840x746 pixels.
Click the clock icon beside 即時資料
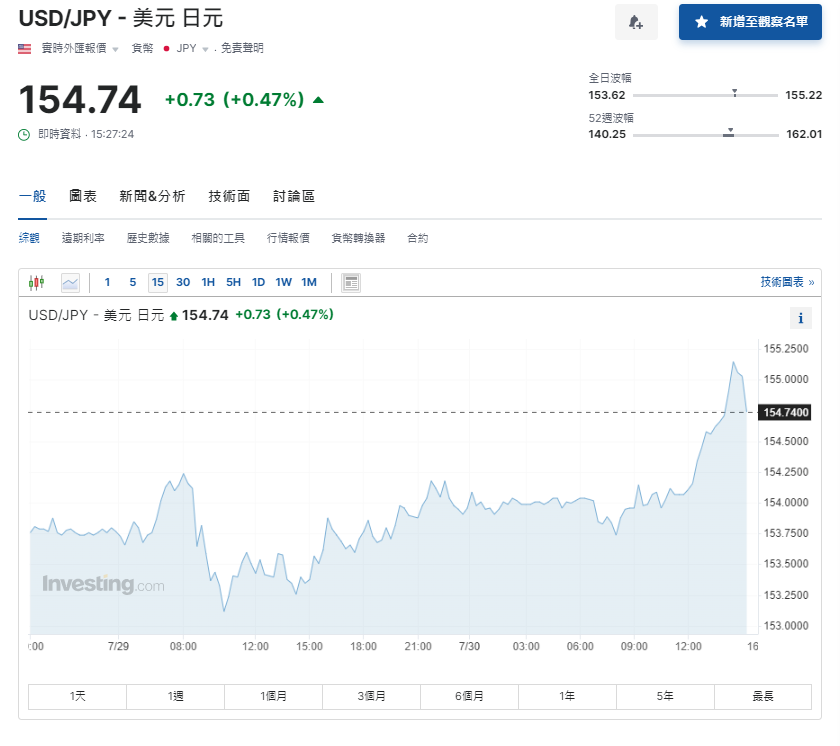[22, 132]
